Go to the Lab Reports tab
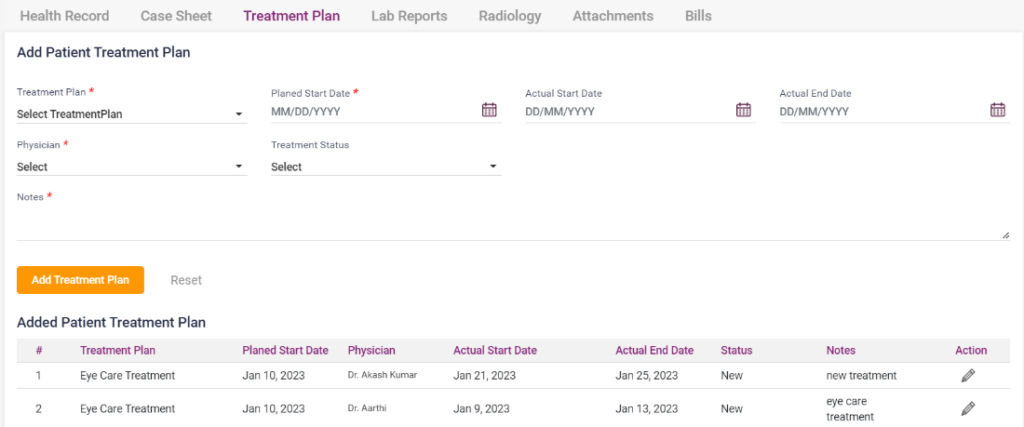The width and height of the screenshot is (1024, 427). coord(409,16)
